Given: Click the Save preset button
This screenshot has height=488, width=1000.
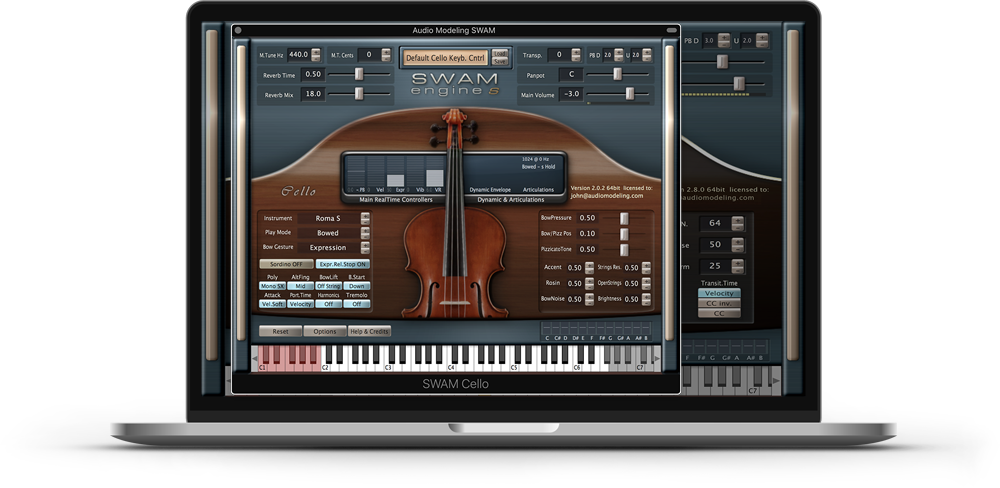Looking at the screenshot, I should (500, 61).
